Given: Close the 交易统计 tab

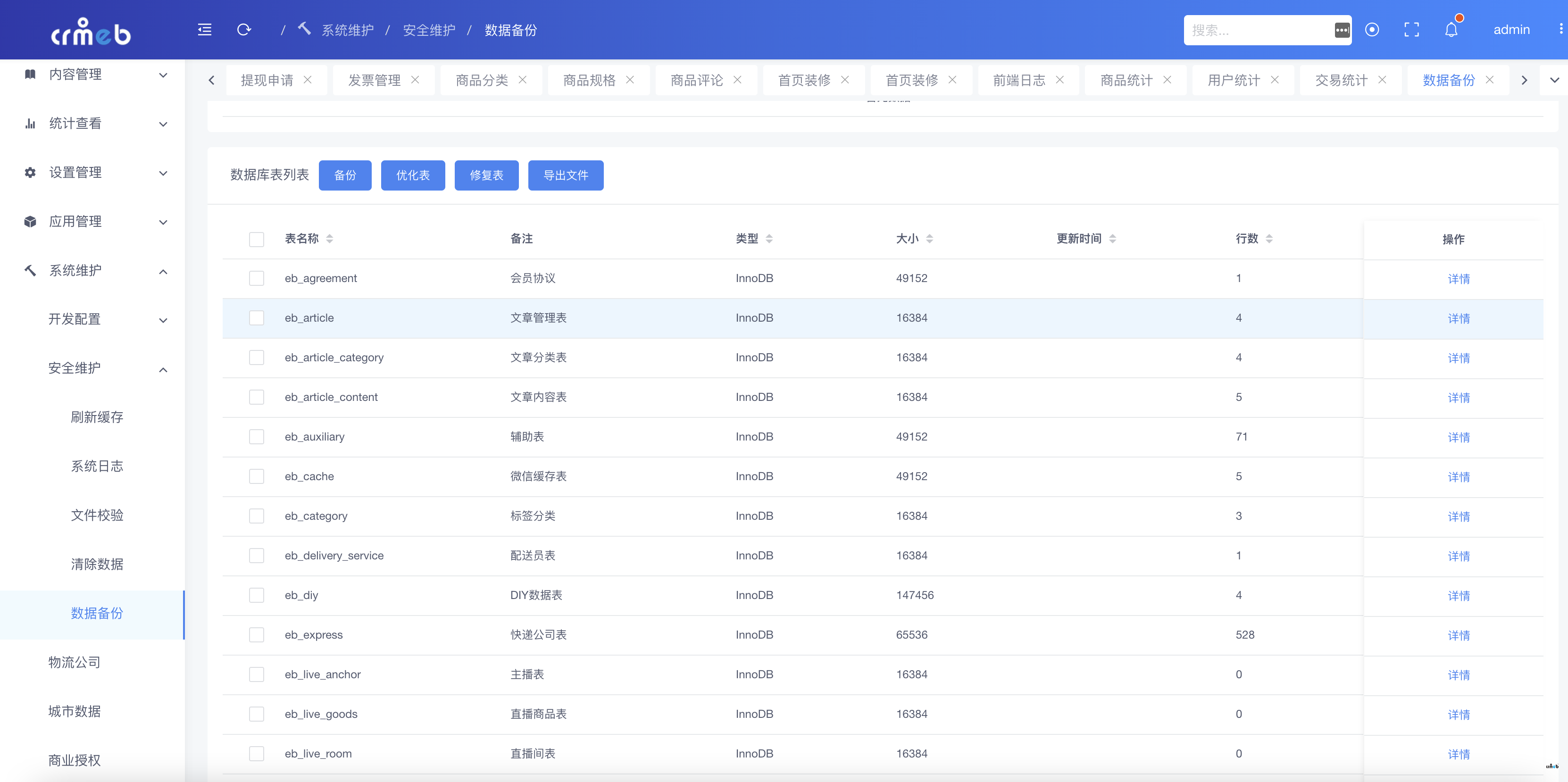Looking at the screenshot, I should 1382,80.
